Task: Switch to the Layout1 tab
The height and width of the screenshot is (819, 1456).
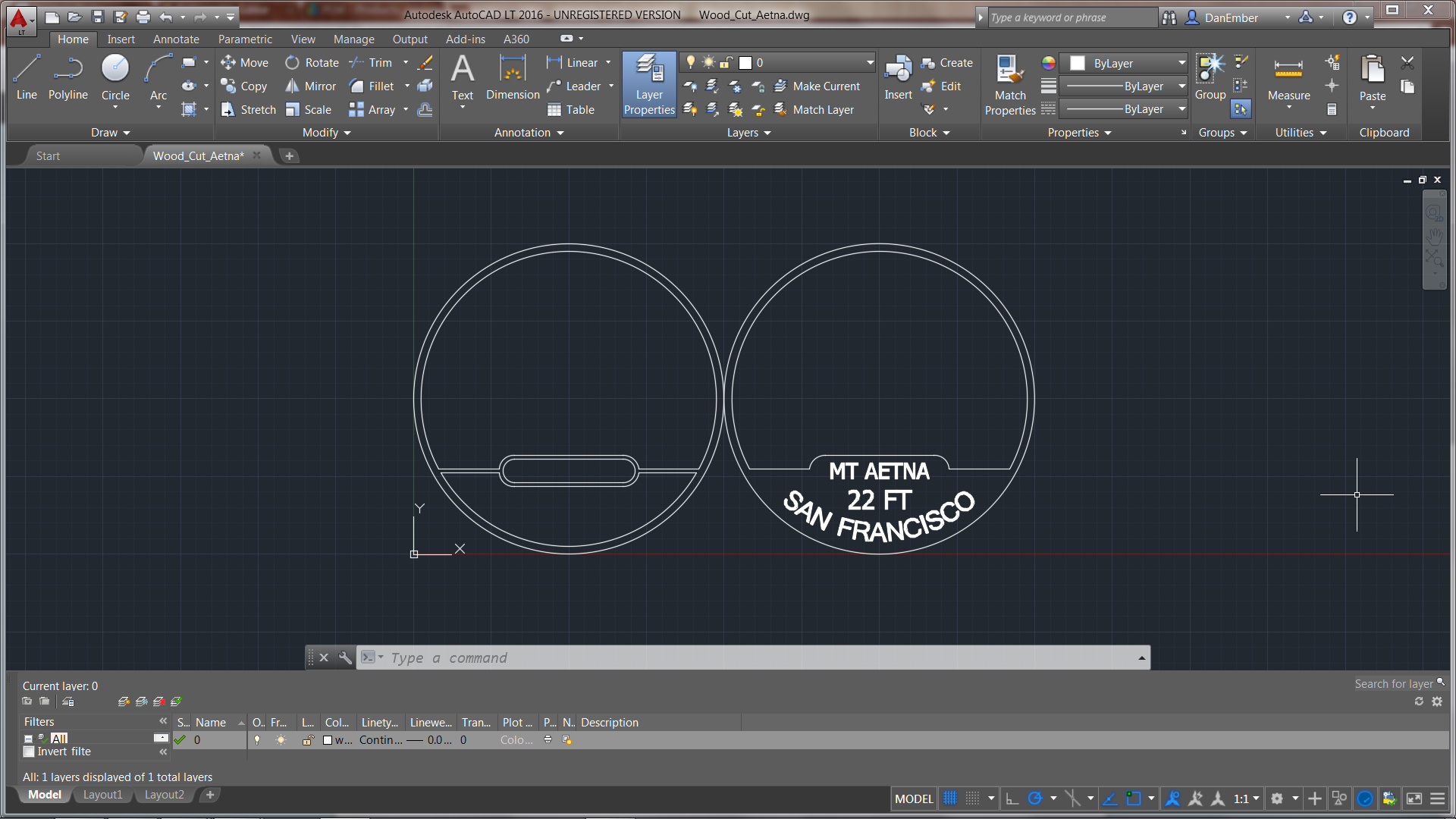Action: (102, 795)
